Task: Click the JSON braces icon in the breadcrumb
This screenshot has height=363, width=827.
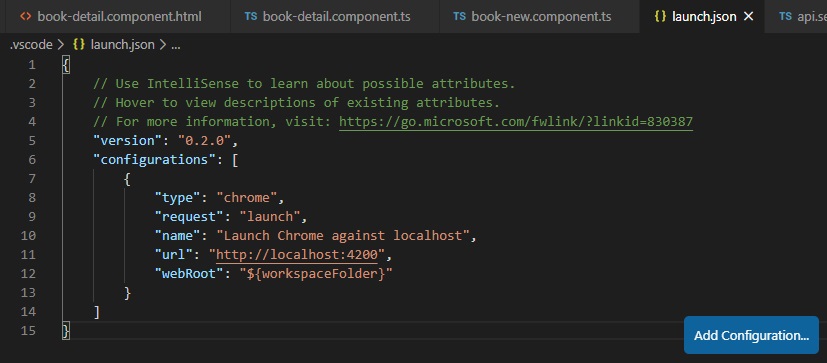Action: pos(79,45)
